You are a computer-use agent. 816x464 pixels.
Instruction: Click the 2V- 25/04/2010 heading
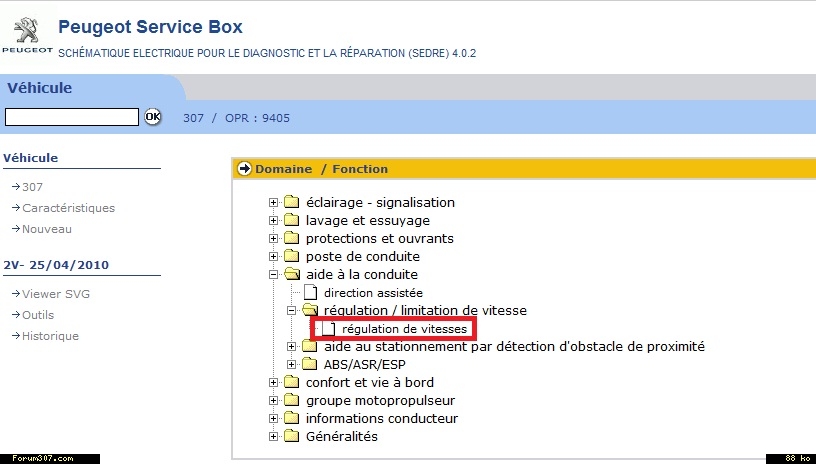(56, 265)
